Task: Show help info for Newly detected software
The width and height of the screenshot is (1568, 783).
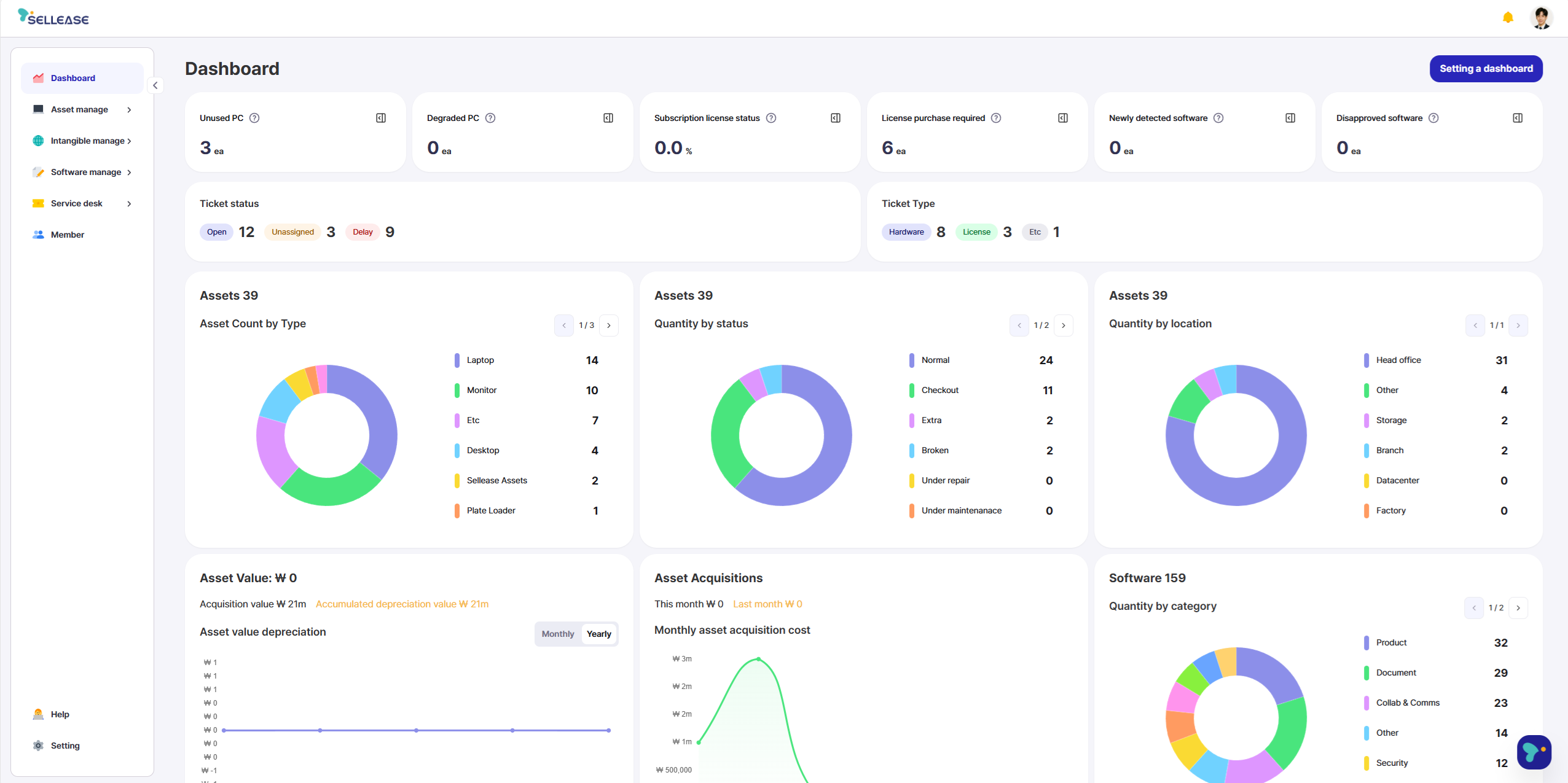Action: pos(1218,118)
